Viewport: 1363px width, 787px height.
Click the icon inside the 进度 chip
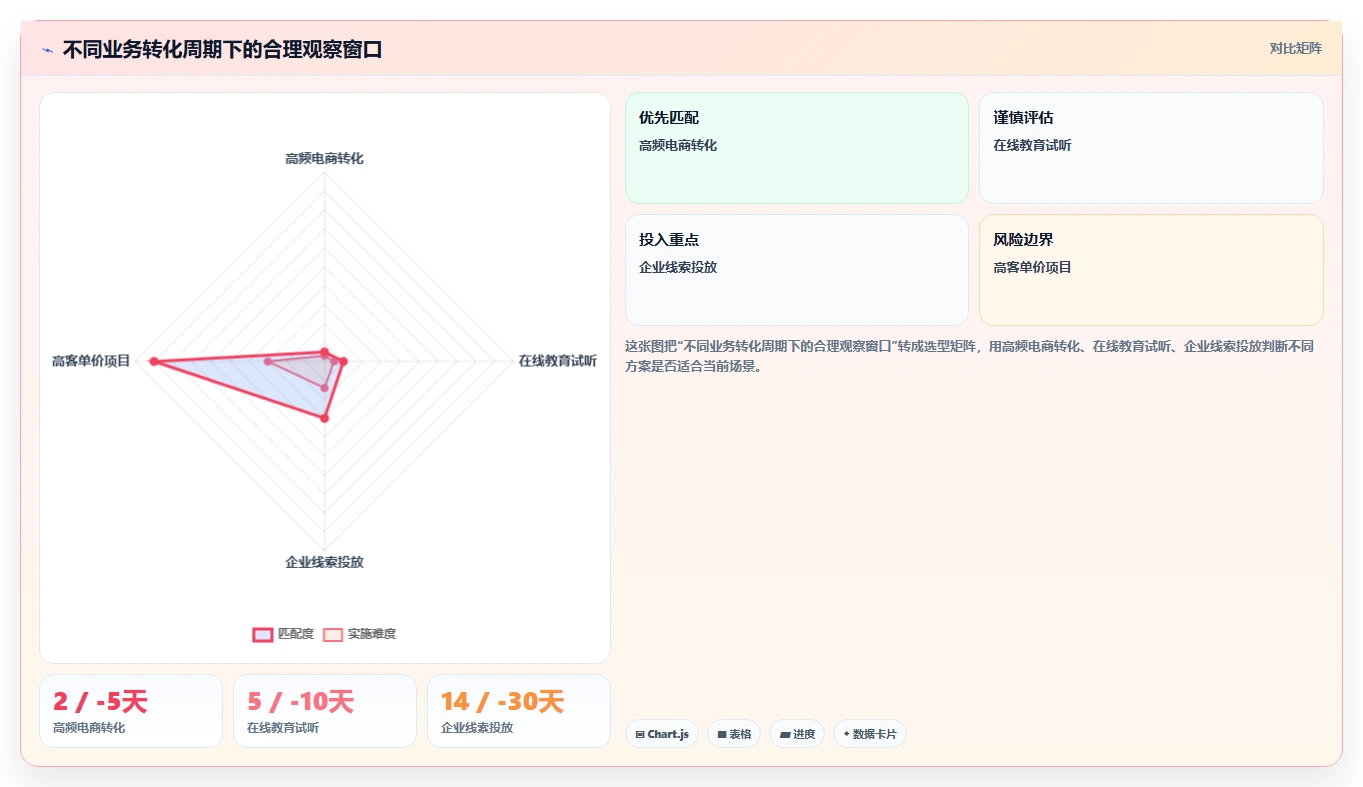click(x=785, y=734)
